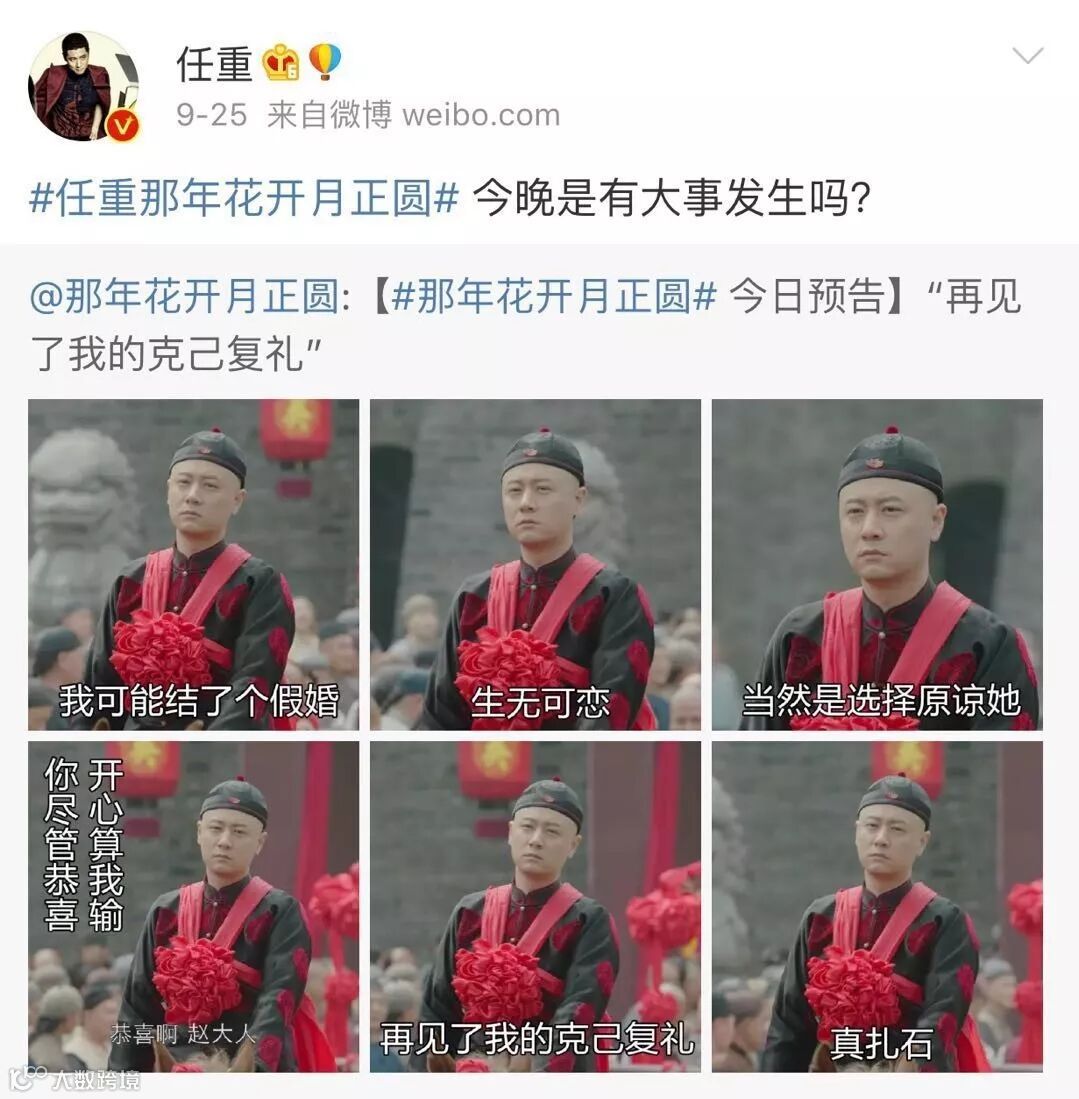Tap the hot air balloon badge

[x=325, y=62]
